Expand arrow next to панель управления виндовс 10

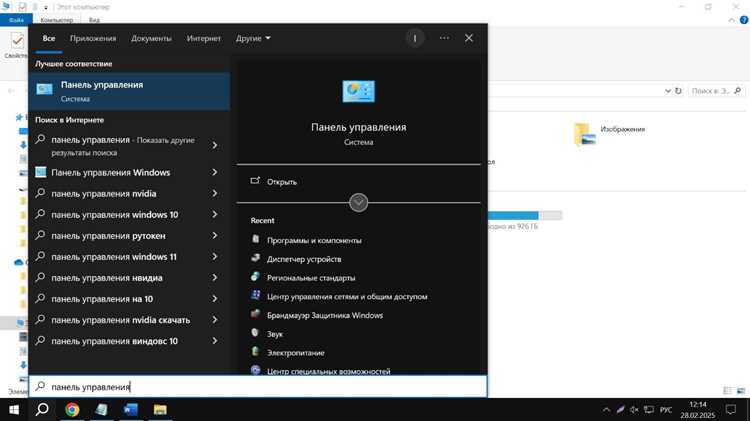pyautogui.click(x=215, y=341)
